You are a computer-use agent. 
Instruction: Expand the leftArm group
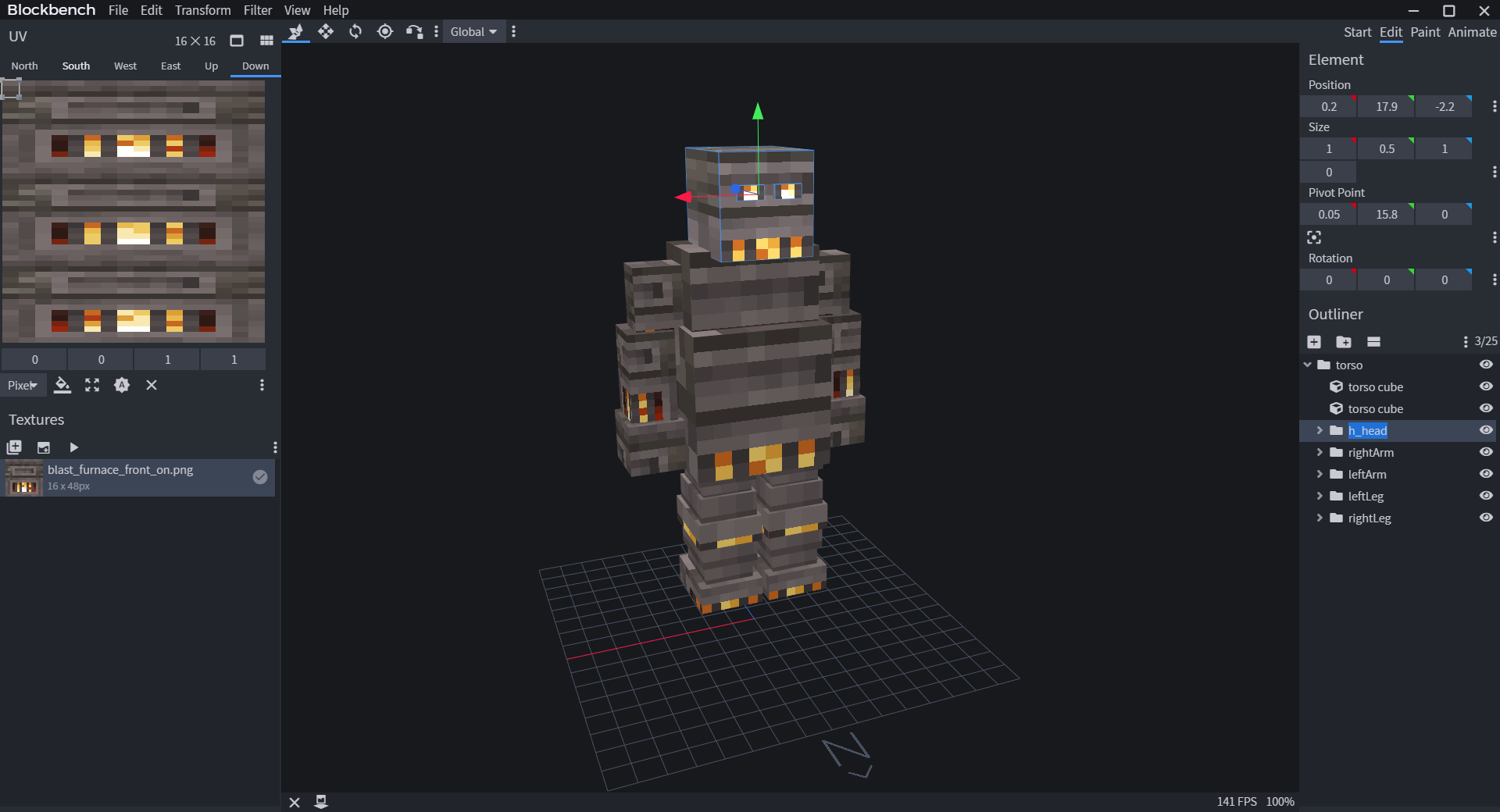coord(1320,474)
